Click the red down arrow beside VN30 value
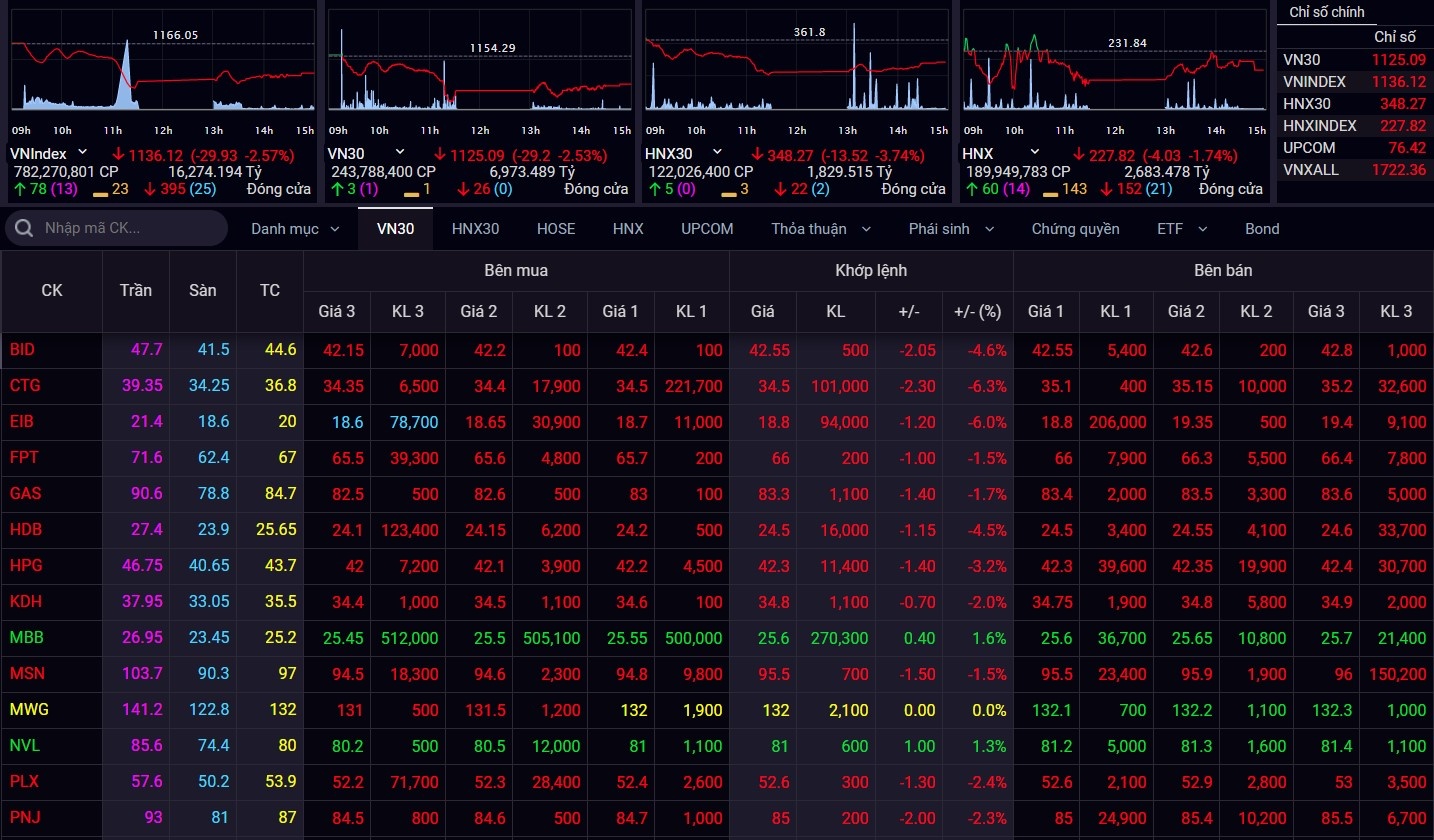 click(439, 155)
